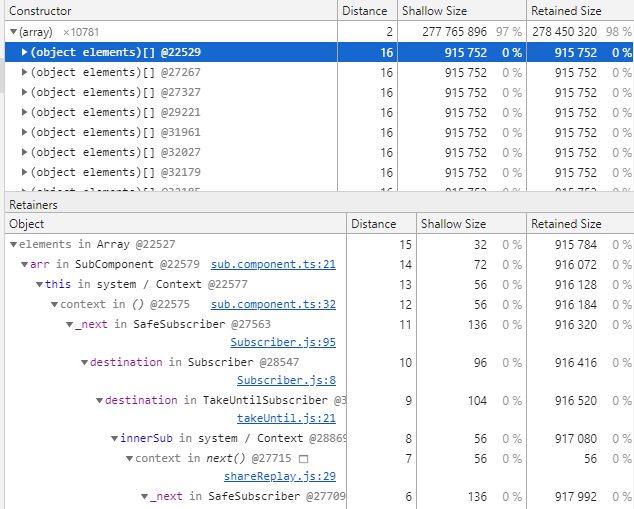Collapse innerSub in system / Context
The width and height of the screenshot is (634, 509).
point(114,438)
